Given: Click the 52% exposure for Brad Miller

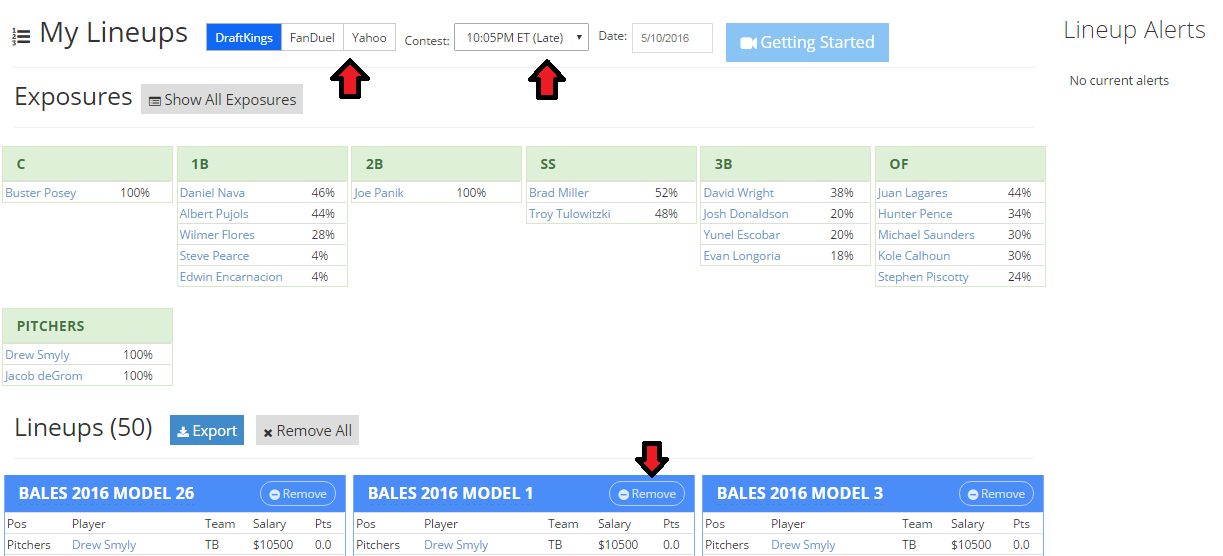Looking at the screenshot, I should pyautogui.click(x=665, y=193).
